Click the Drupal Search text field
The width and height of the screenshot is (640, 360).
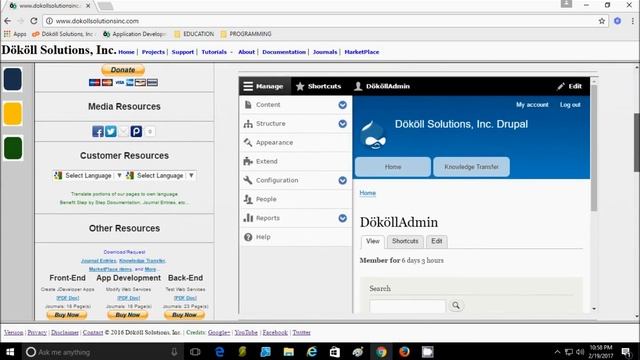click(407, 306)
